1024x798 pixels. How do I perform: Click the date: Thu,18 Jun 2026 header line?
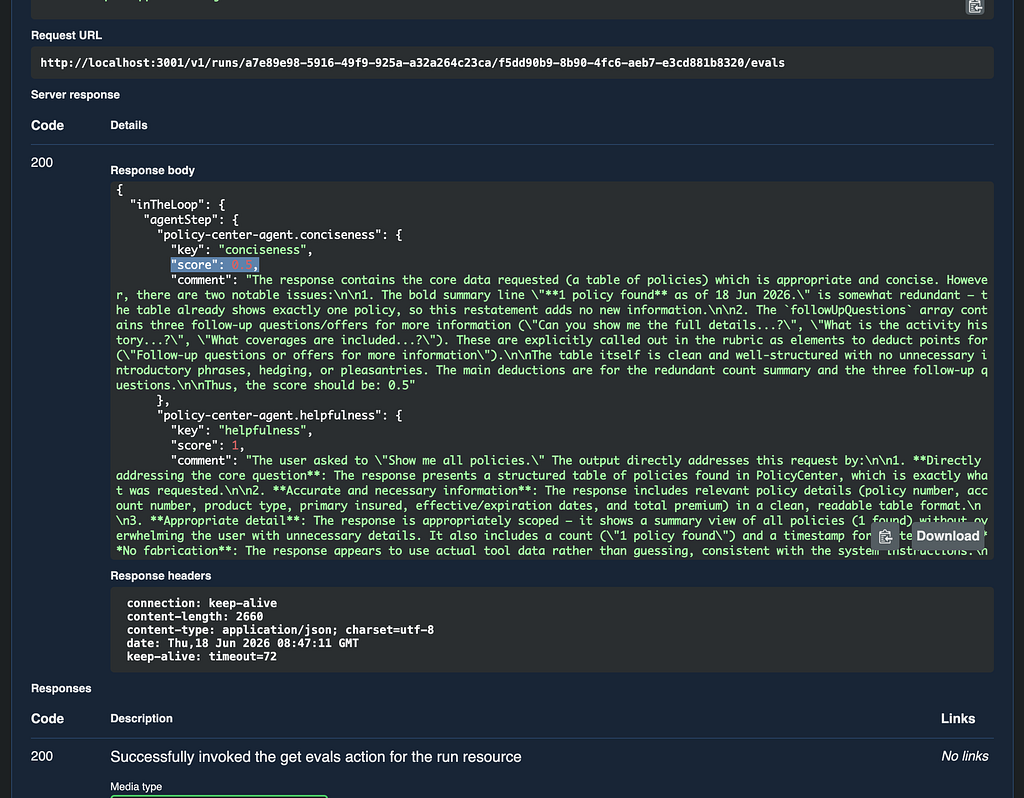click(242, 643)
